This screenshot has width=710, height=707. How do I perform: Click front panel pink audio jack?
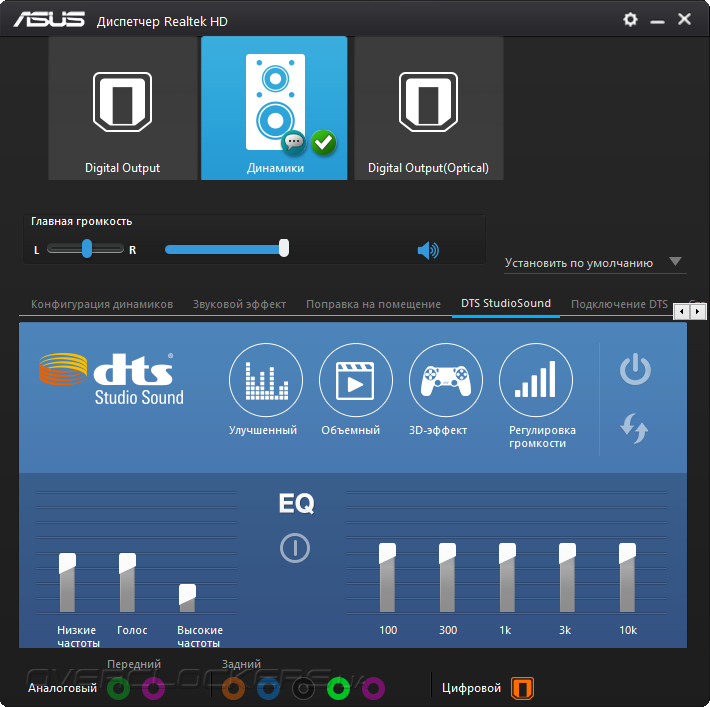(154, 688)
